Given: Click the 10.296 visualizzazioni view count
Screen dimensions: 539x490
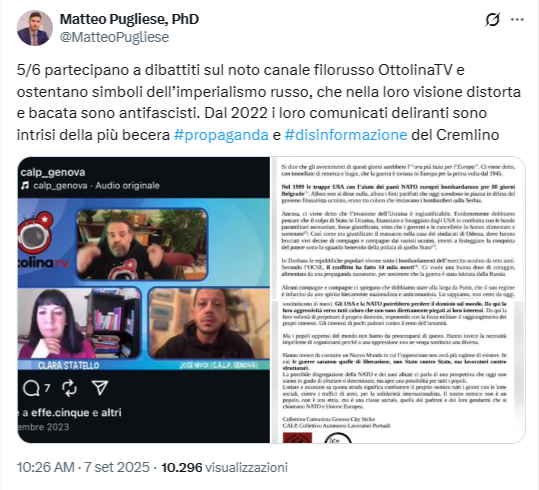Looking at the screenshot, I should [224, 467].
